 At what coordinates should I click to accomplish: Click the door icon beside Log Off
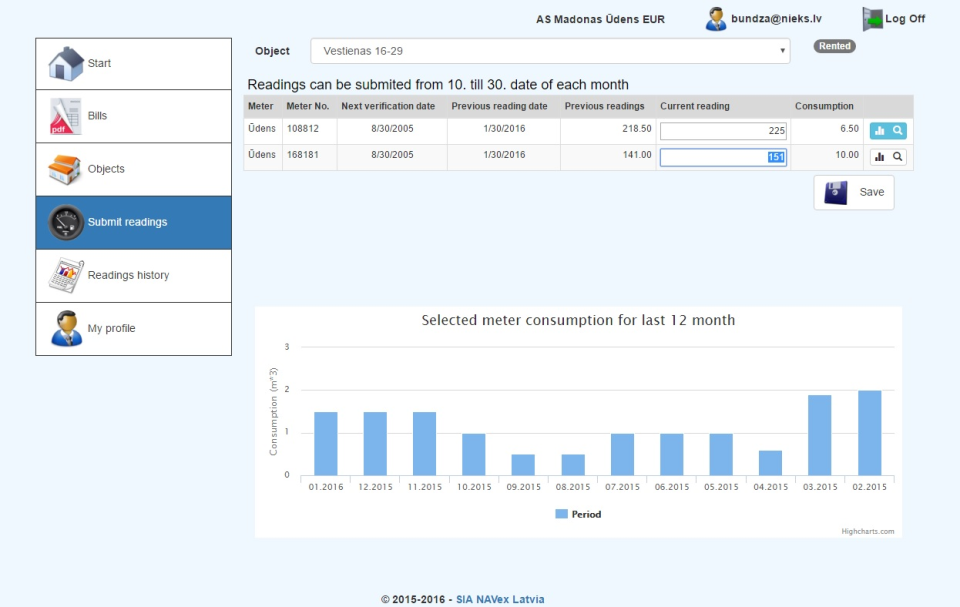coord(872,20)
